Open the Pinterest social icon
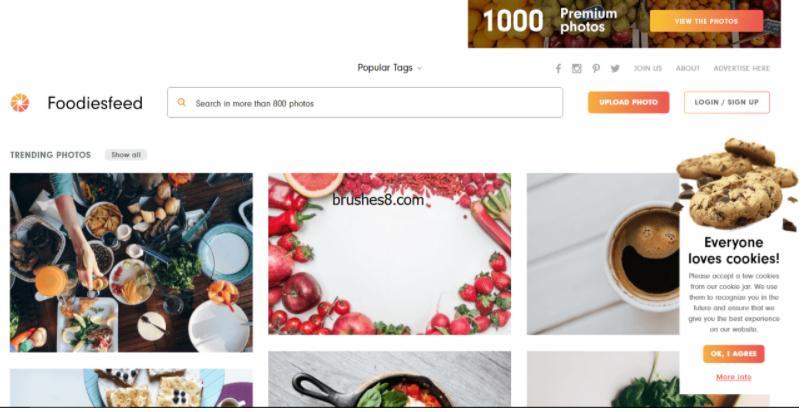This screenshot has height=412, width=803. point(596,68)
